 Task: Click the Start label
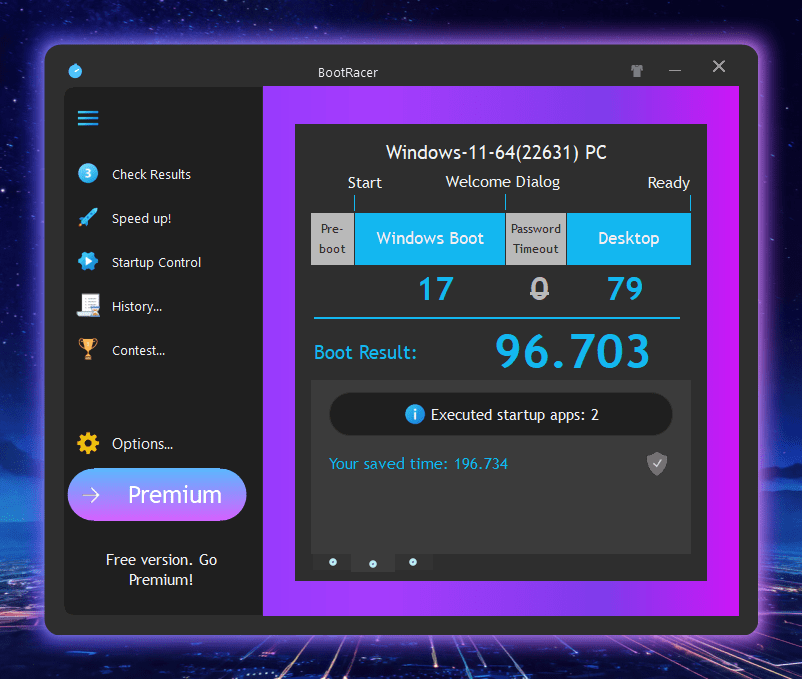[365, 183]
